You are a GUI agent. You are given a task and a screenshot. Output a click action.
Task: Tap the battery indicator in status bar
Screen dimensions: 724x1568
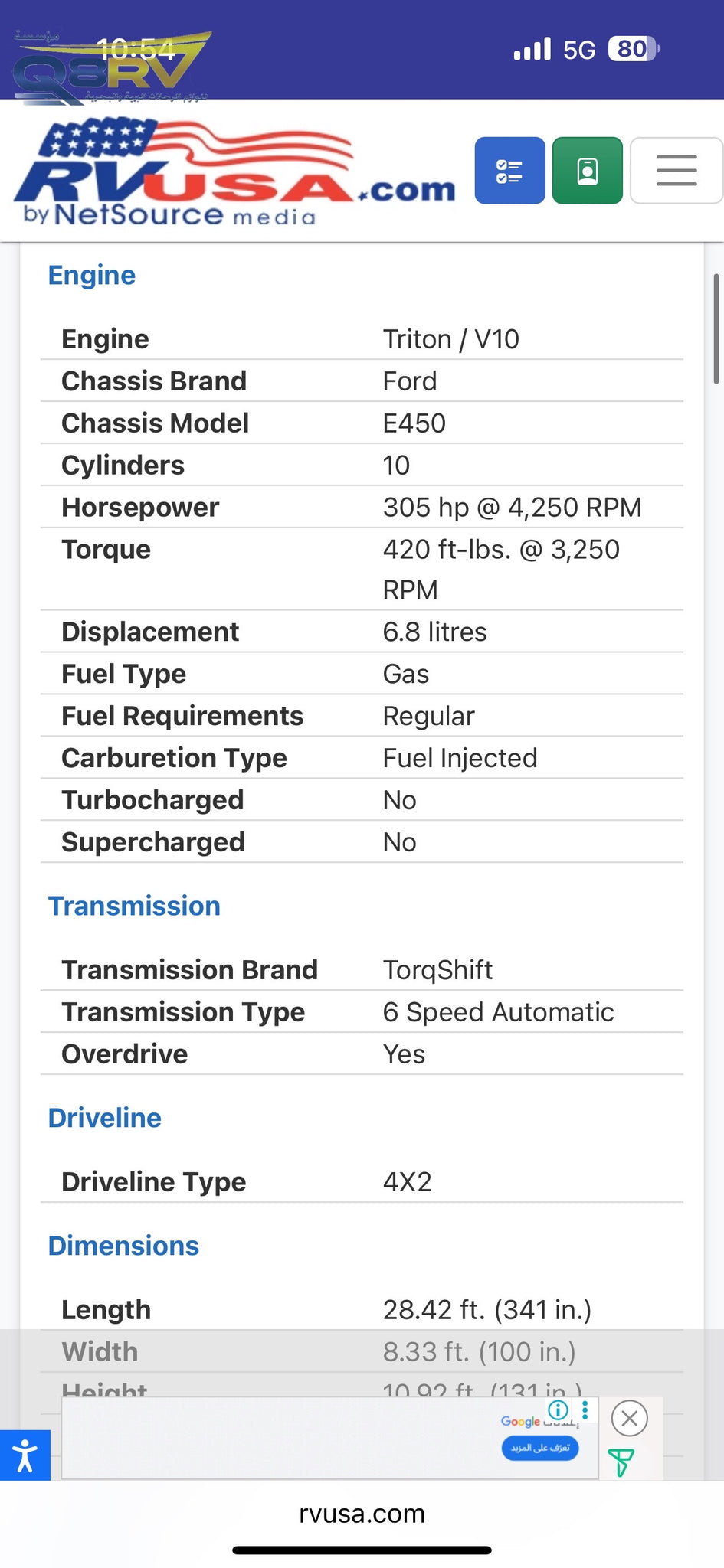tap(633, 49)
